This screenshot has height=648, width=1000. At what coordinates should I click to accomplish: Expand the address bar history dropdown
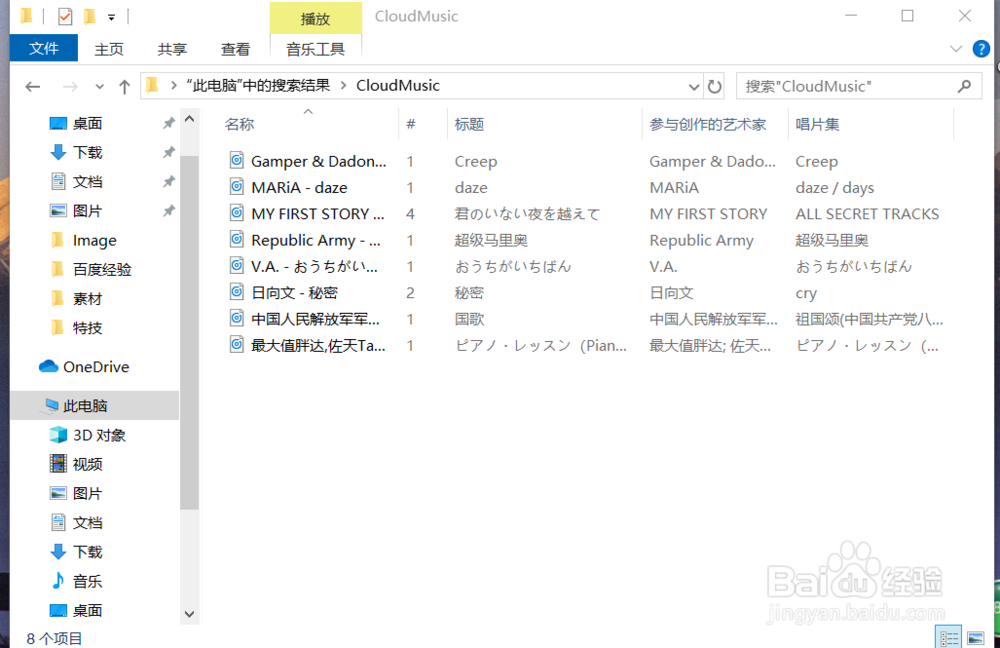click(x=694, y=86)
